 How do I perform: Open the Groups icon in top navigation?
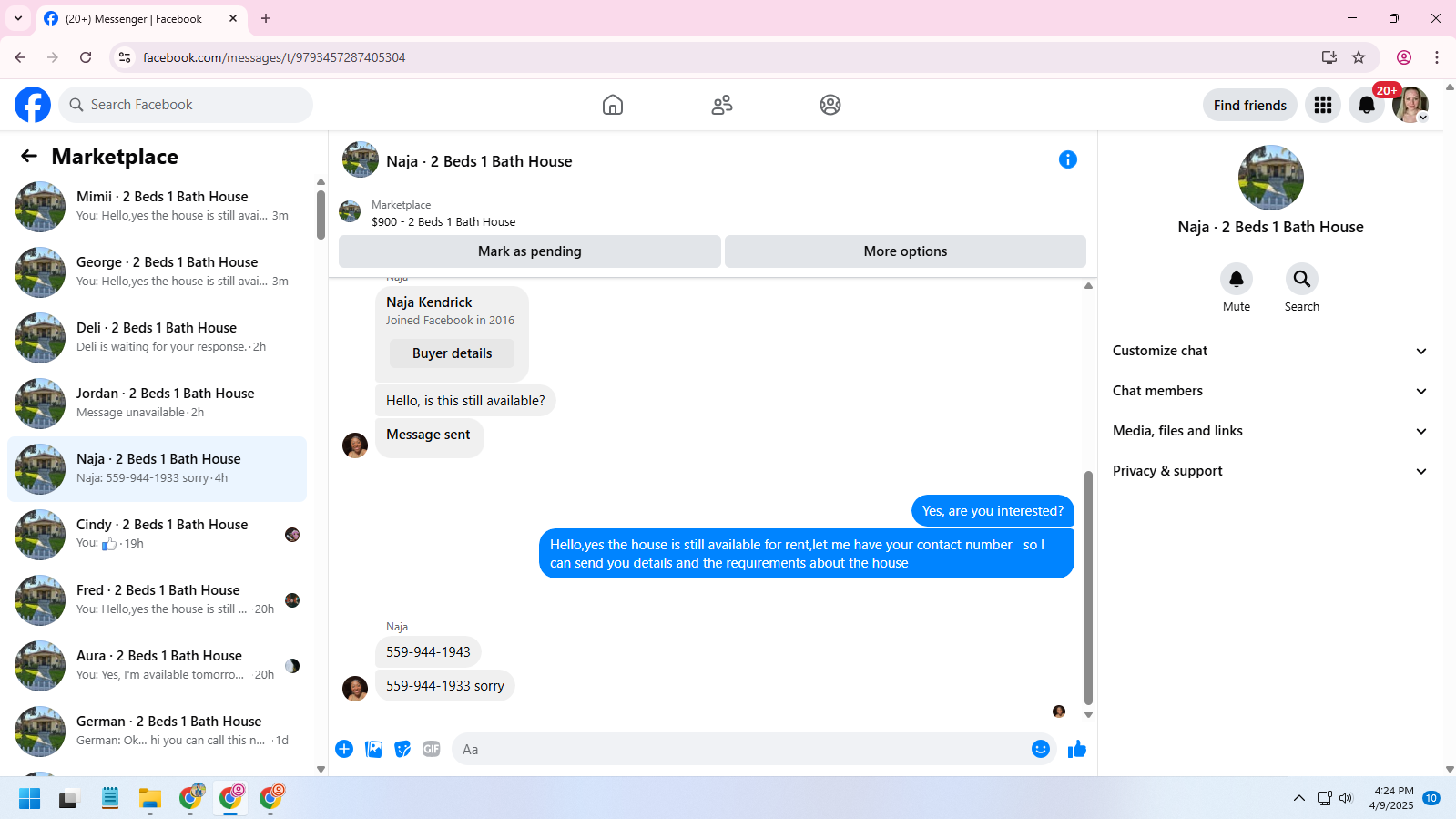[x=830, y=105]
